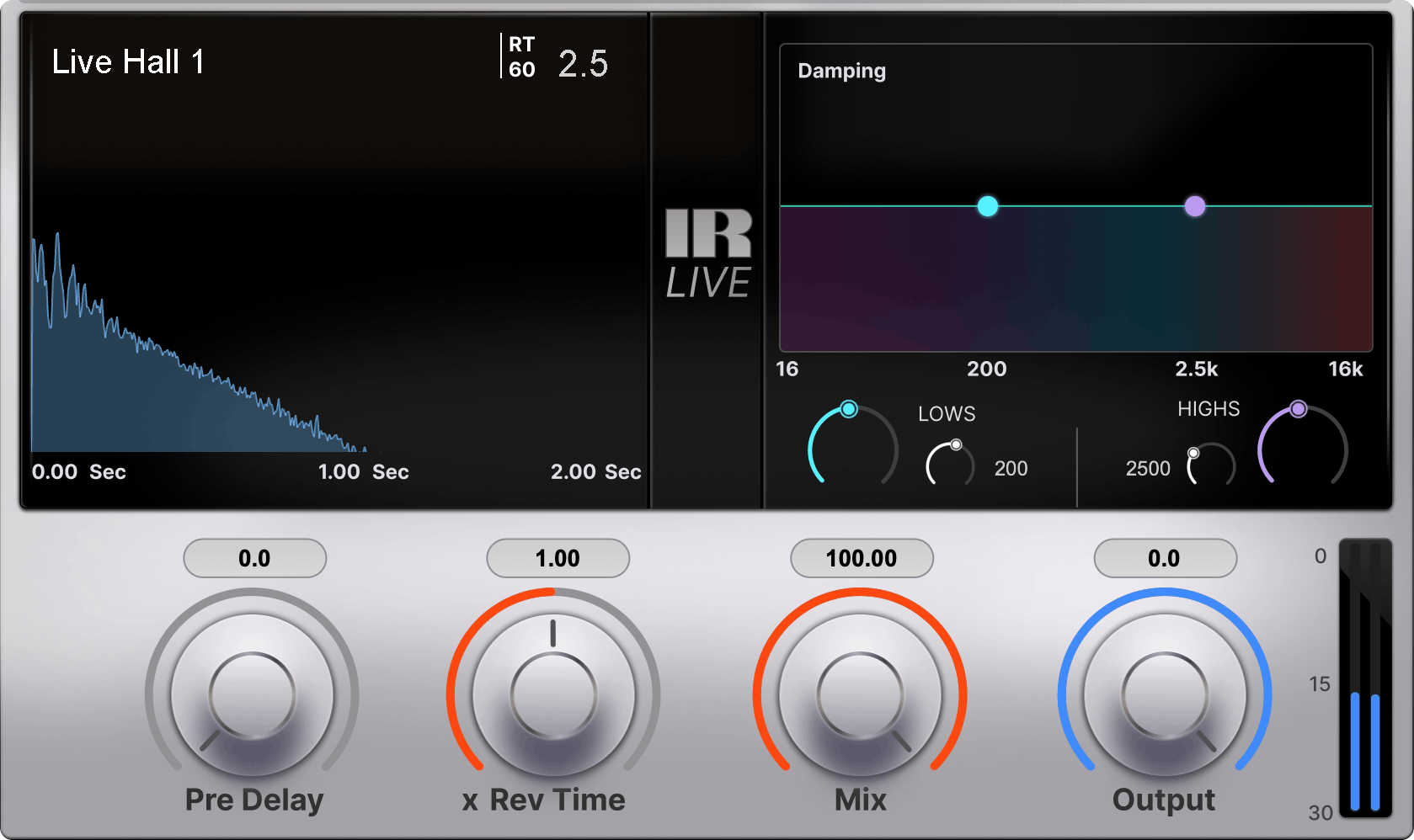The height and width of the screenshot is (840, 1414).
Task: Select the Pre Delay value field showing 0.0
Action: (x=254, y=558)
